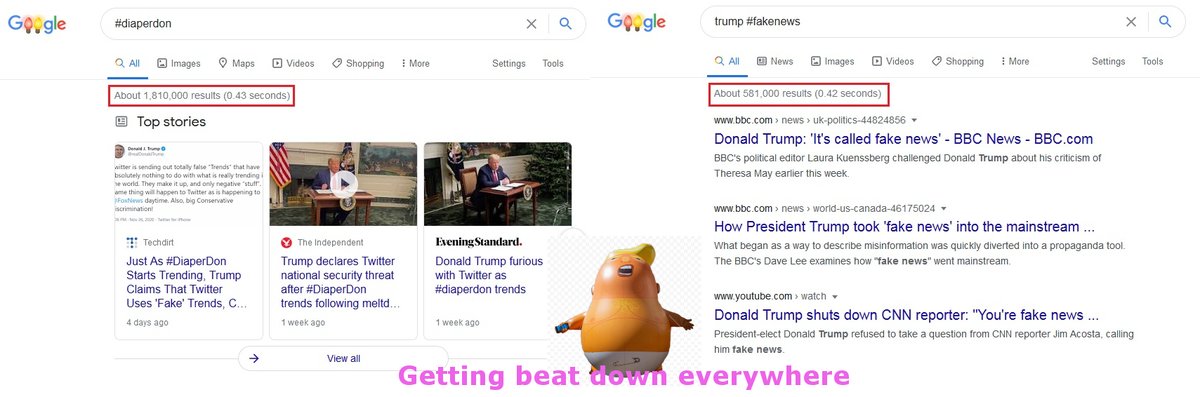Screen dimensions: 1200x397
Task: Clear the #diaperdon search query with the X icon
Action: [531, 24]
